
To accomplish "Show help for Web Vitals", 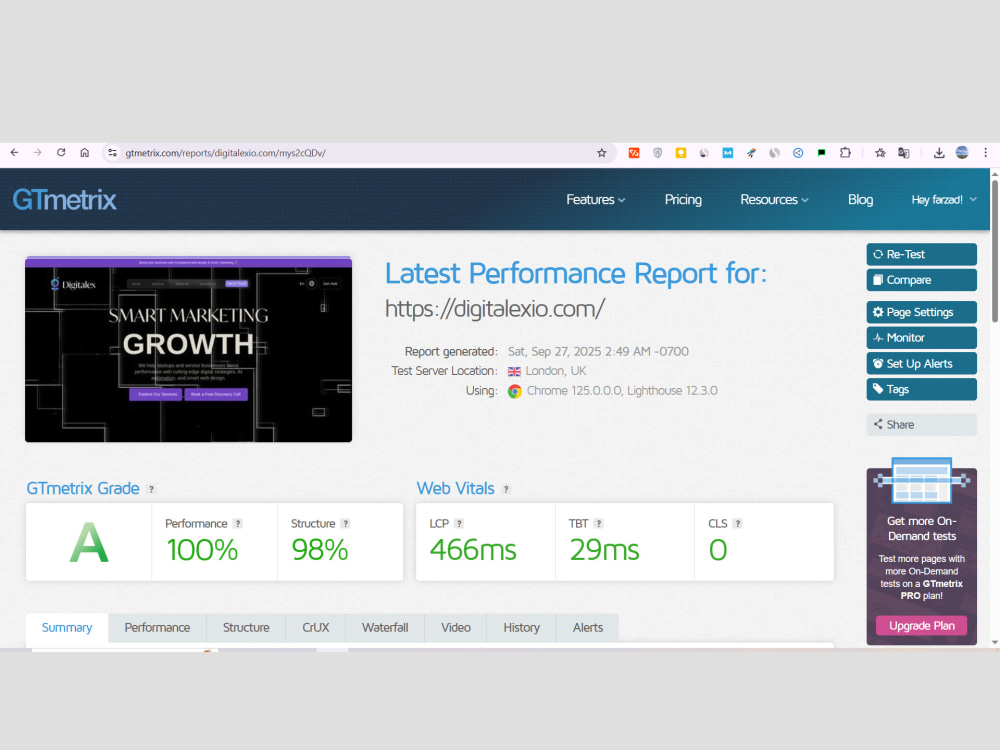I will pos(506,489).
